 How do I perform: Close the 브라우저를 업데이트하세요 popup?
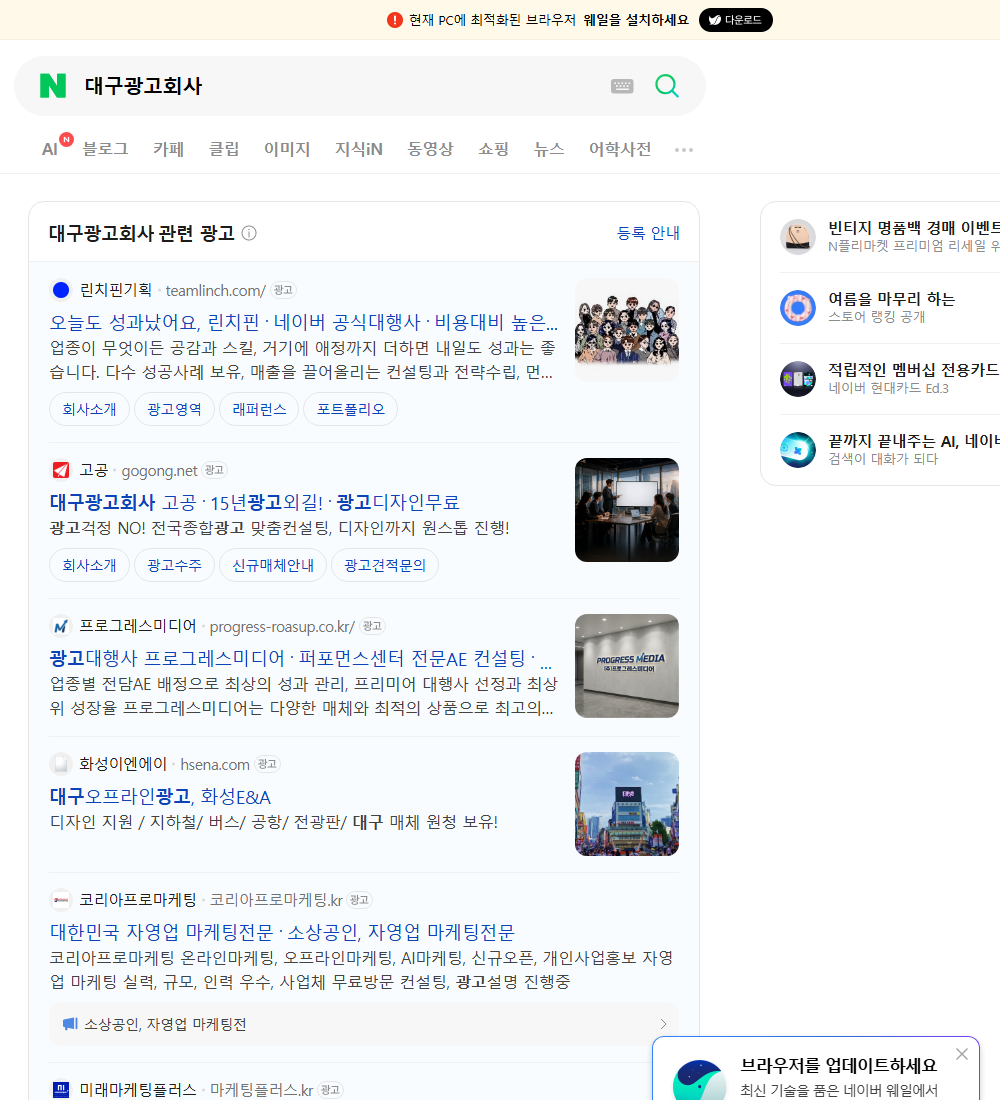pos(961,1054)
